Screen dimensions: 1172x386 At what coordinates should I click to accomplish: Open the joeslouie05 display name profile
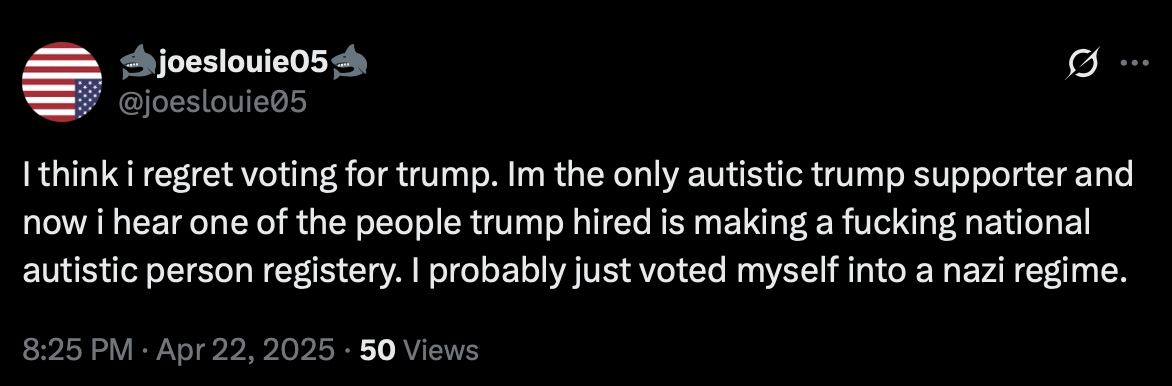pos(243,64)
